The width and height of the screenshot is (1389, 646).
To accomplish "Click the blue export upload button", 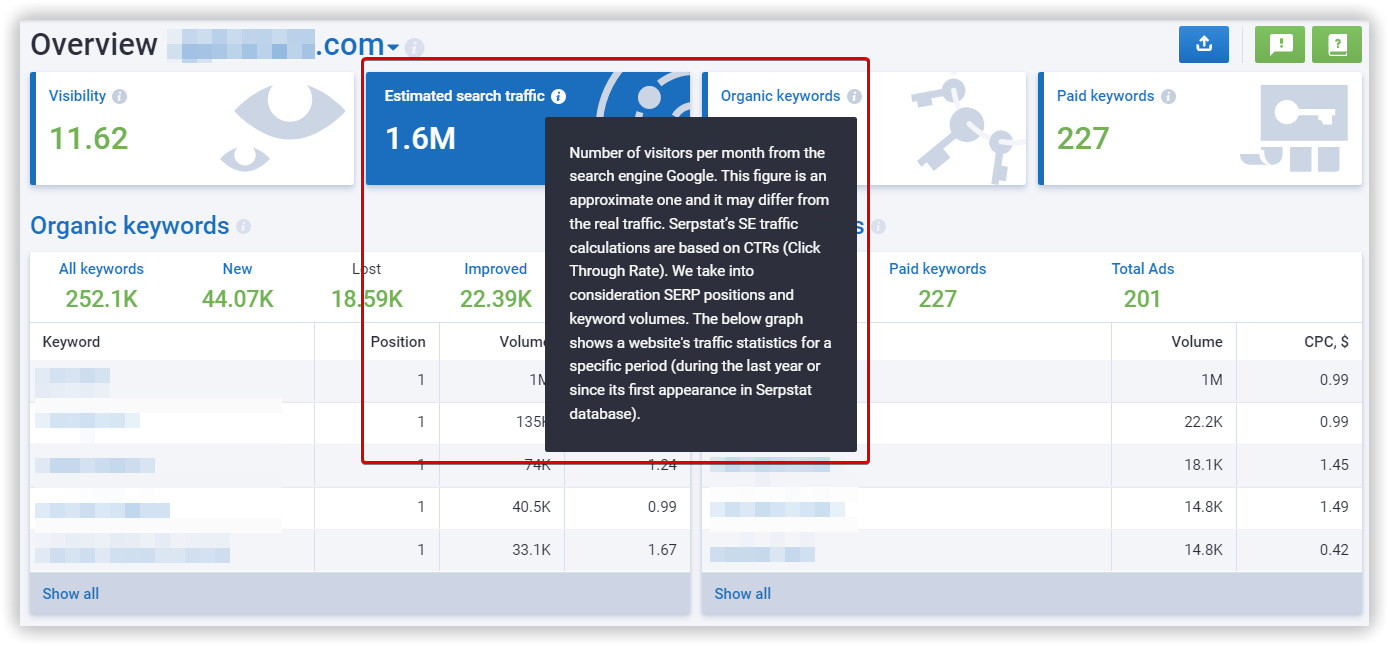I will point(1204,44).
